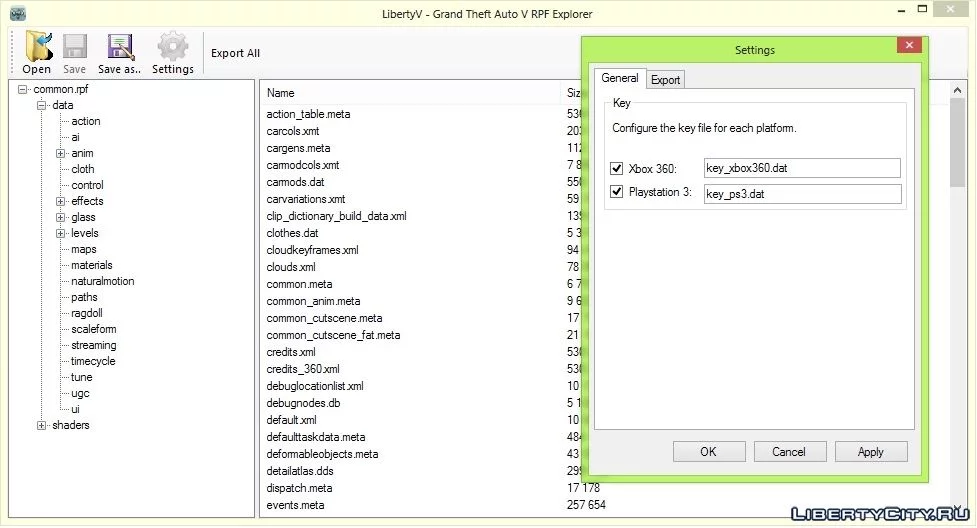Click the Open folder icon

[x=37, y=46]
